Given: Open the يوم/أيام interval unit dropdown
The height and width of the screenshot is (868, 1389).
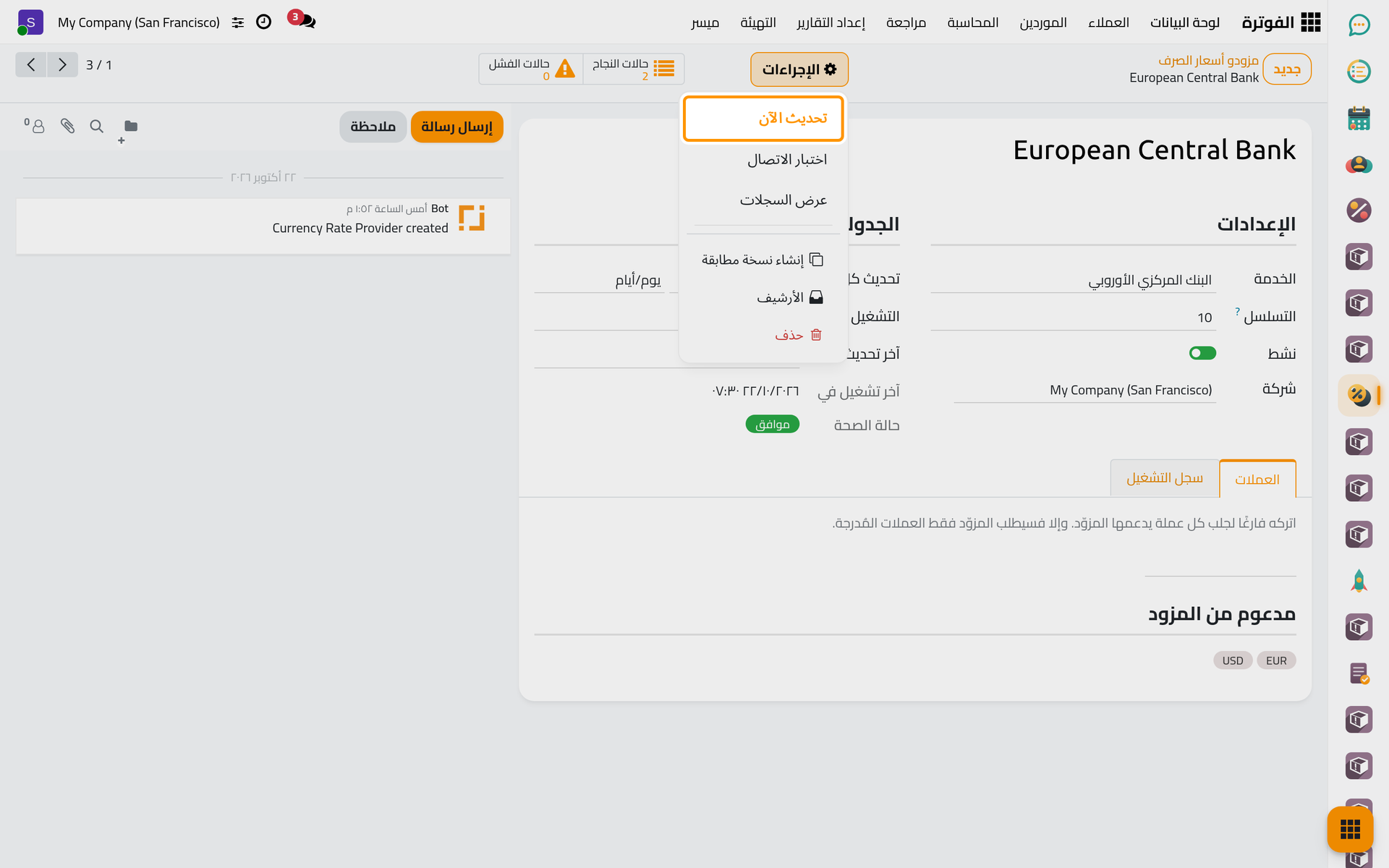Looking at the screenshot, I should tap(599, 280).
